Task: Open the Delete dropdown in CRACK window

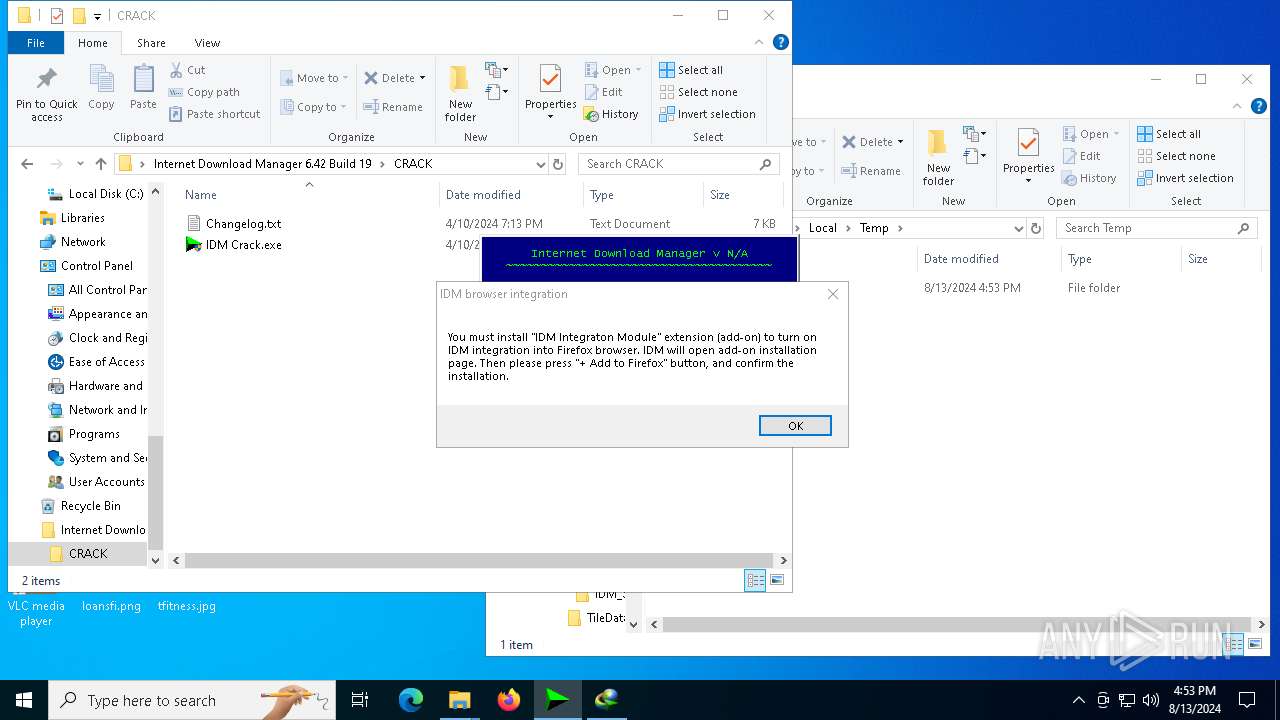Action: [395, 78]
